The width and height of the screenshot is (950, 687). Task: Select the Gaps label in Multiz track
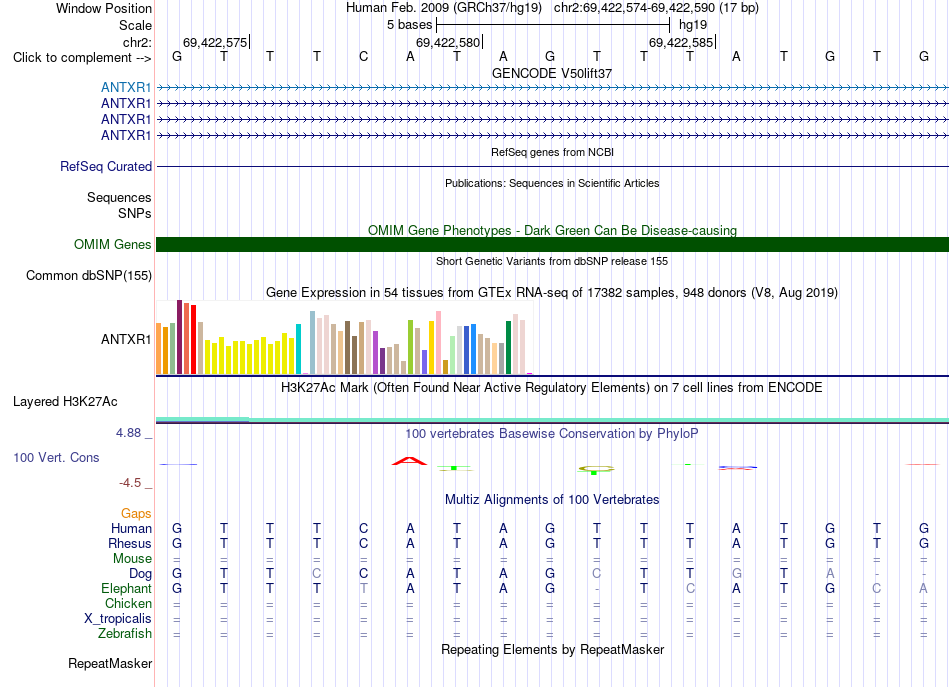(136, 513)
